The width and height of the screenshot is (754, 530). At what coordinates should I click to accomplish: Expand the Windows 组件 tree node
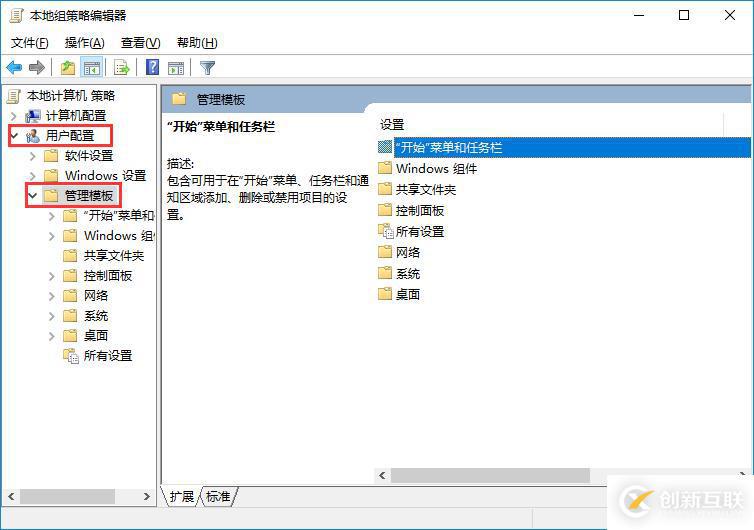pyautogui.click(x=51, y=236)
